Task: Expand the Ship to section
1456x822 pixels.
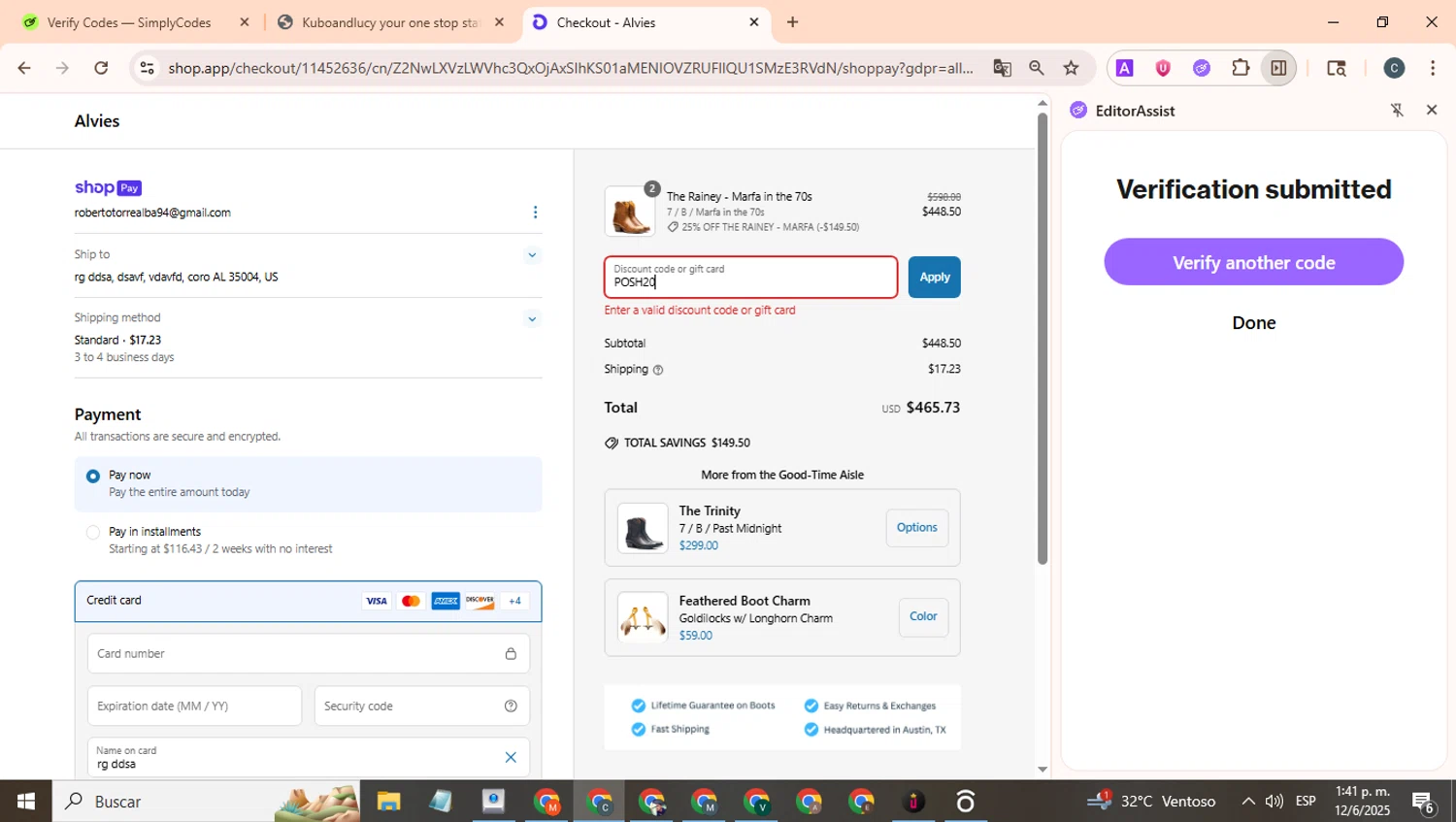Action: tap(532, 255)
